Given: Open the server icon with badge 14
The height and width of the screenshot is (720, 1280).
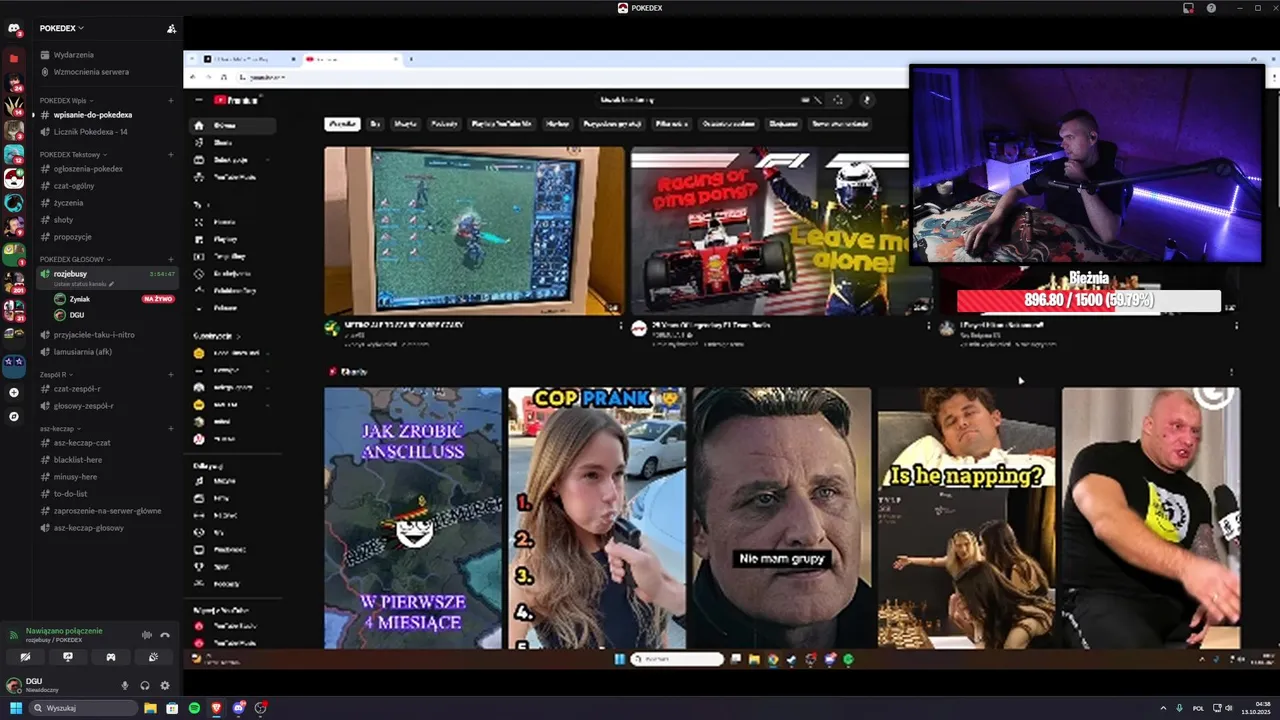Looking at the screenshot, I should coord(14,106).
